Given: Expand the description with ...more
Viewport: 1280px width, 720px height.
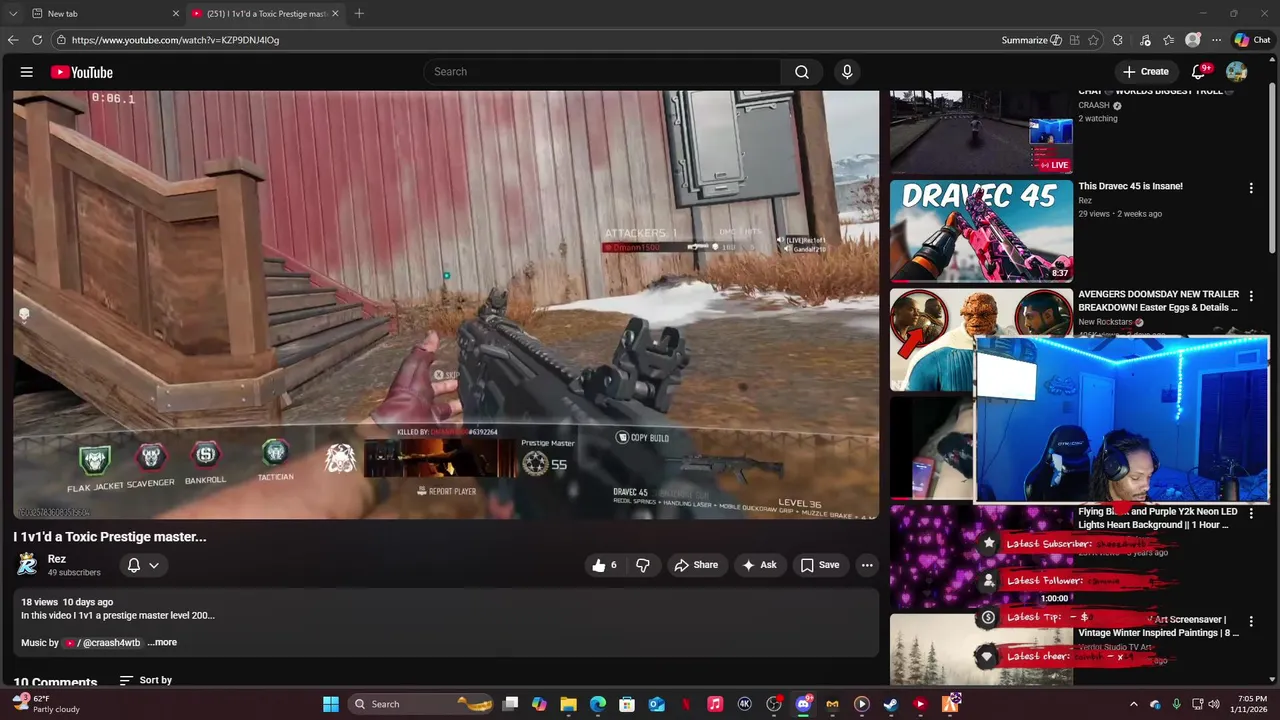Looking at the screenshot, I should [x=162, y=643].
